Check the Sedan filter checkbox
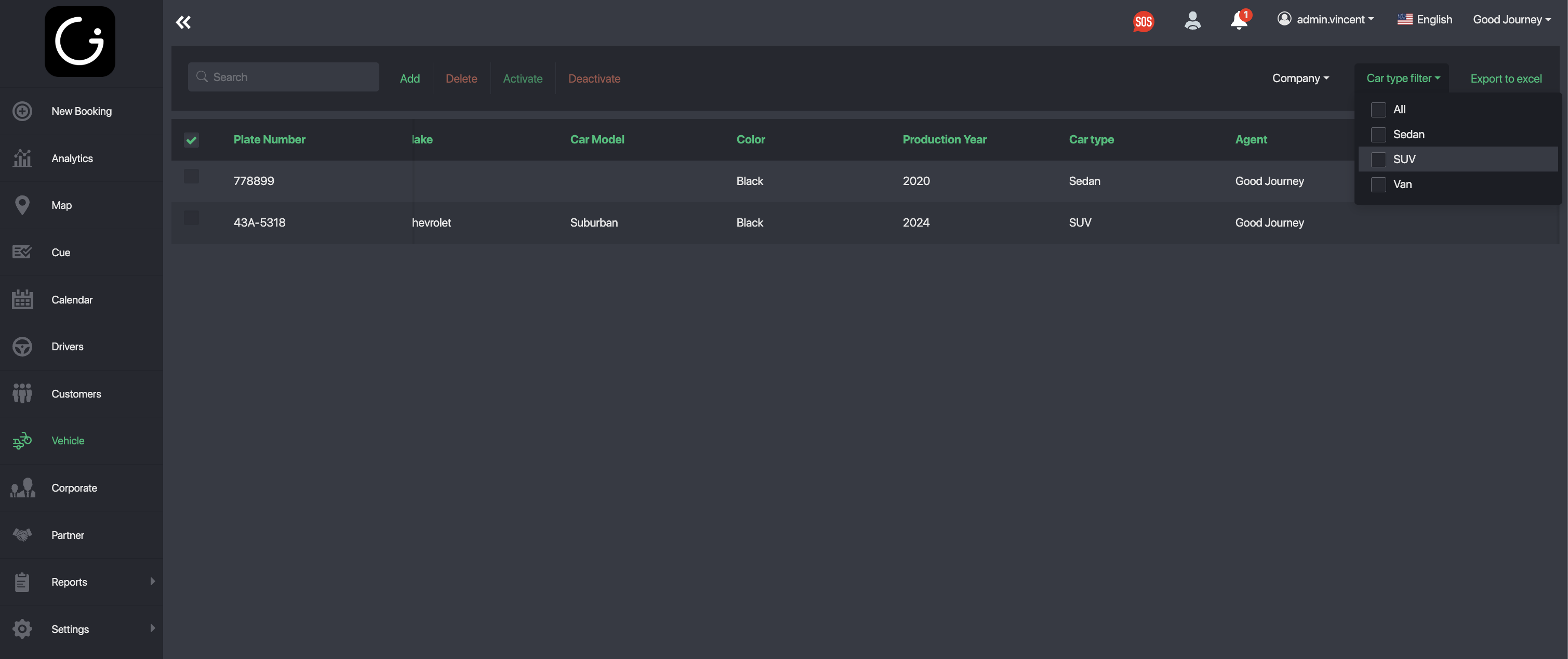 click(x=1378, y=135)
